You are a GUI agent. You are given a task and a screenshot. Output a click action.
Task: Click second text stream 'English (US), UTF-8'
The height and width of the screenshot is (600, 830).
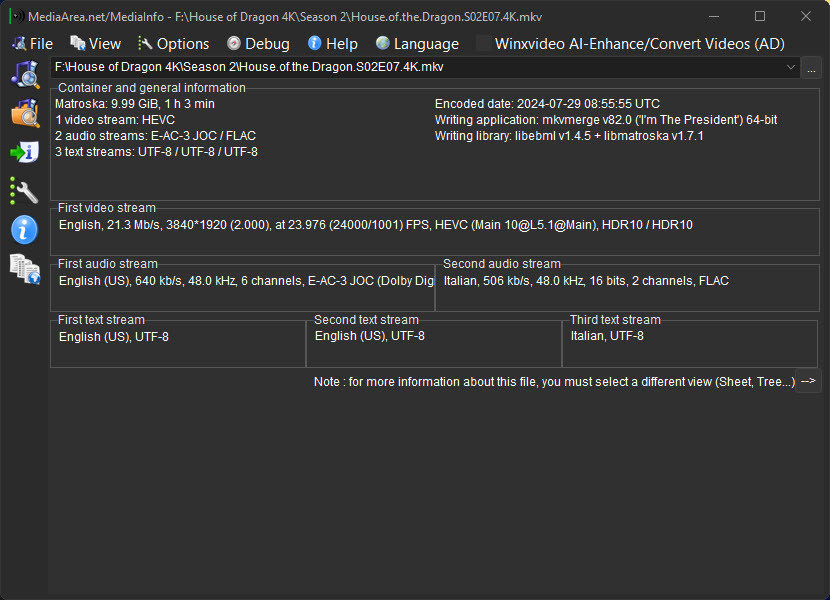(x=369, y=336)
